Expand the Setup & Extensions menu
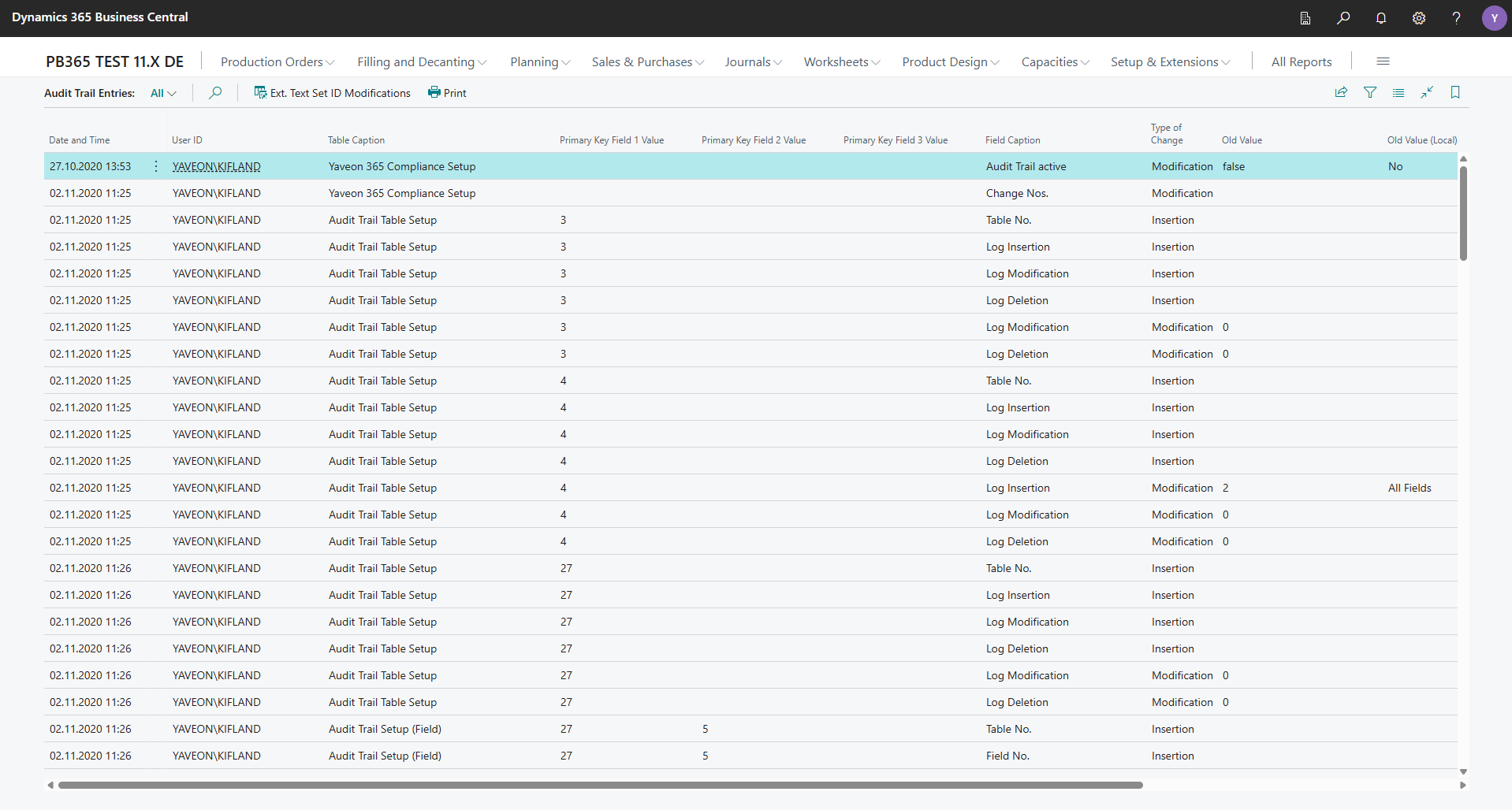1512x810 pixels. [x=1169, y=61]
